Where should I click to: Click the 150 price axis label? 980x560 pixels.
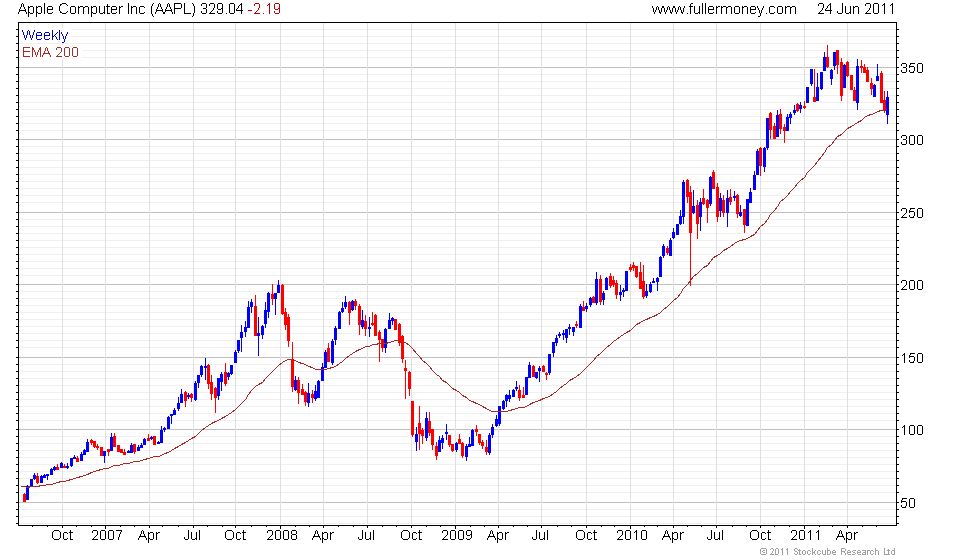point(912,358)
